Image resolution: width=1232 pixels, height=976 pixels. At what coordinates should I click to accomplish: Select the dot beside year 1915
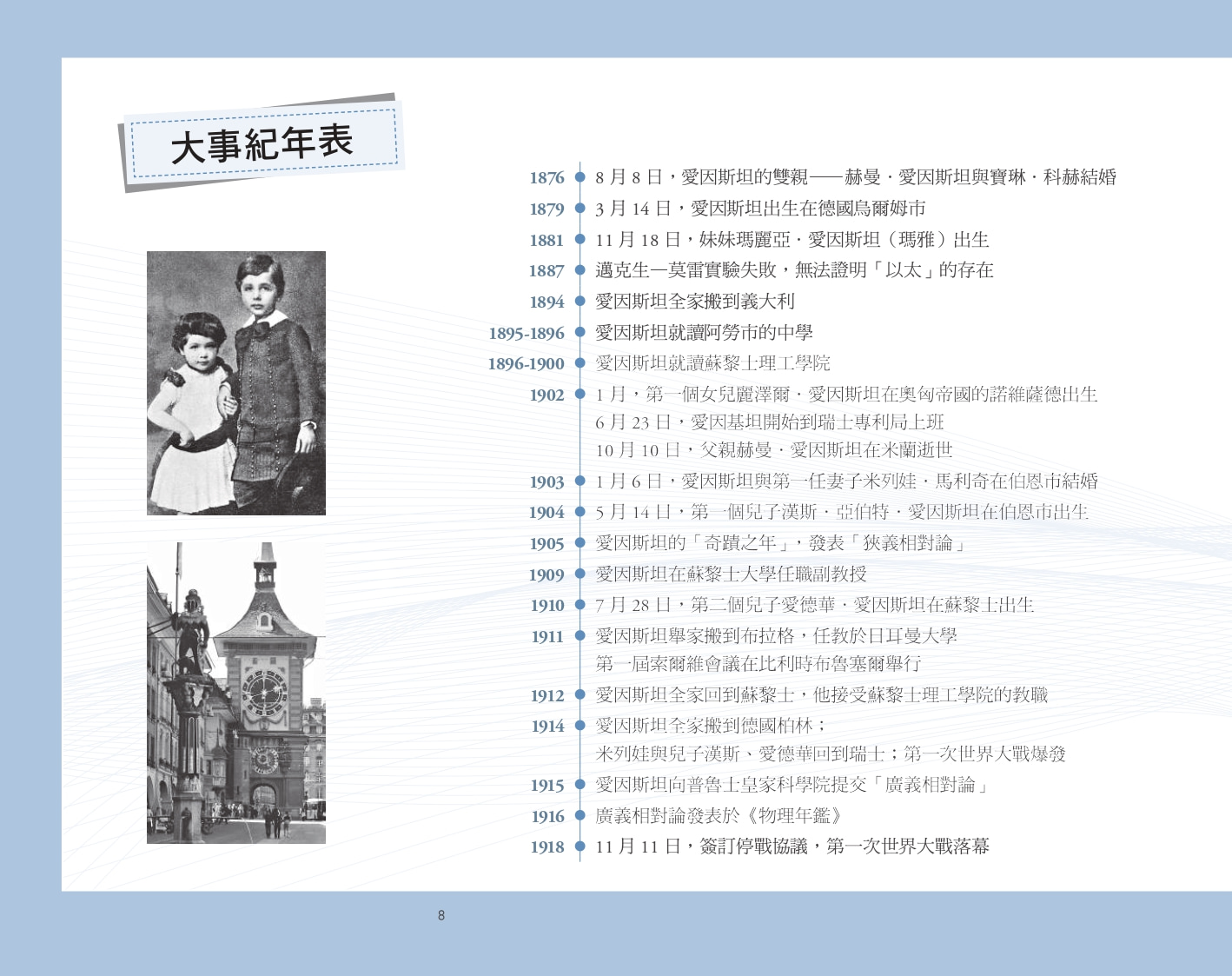tap(580, 785)
